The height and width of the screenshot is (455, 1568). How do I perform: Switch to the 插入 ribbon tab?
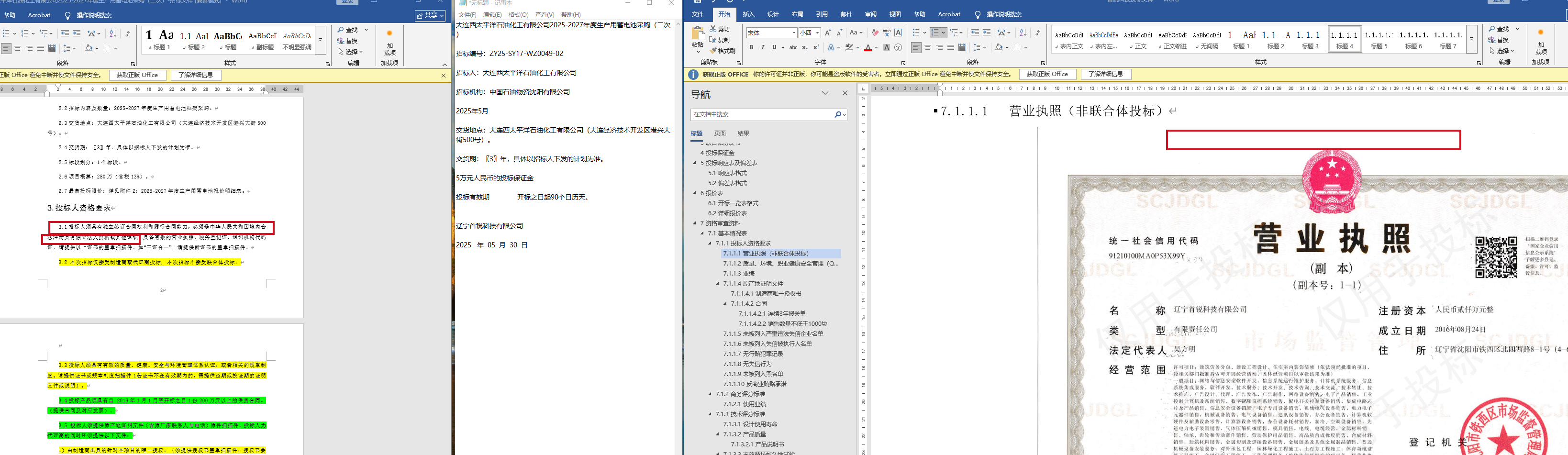748,15
